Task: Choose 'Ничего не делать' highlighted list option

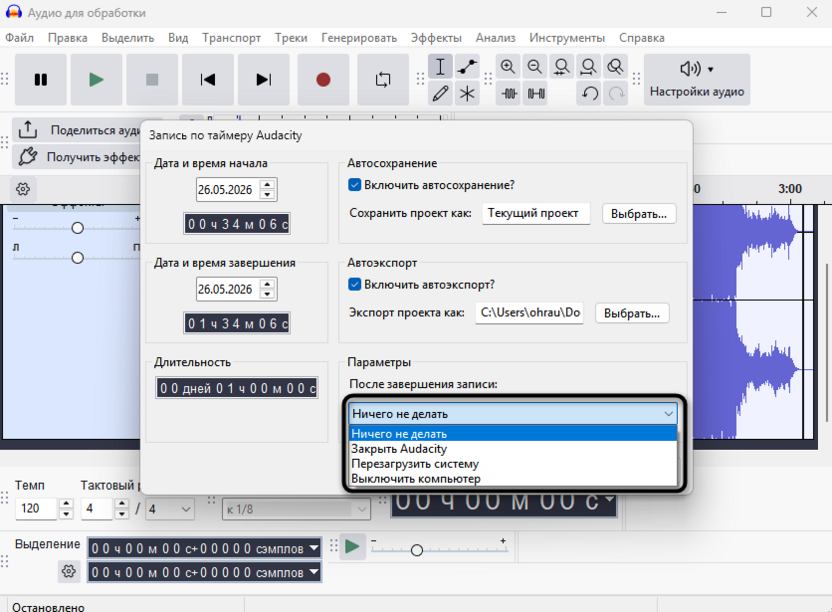Action: point(513,434)
